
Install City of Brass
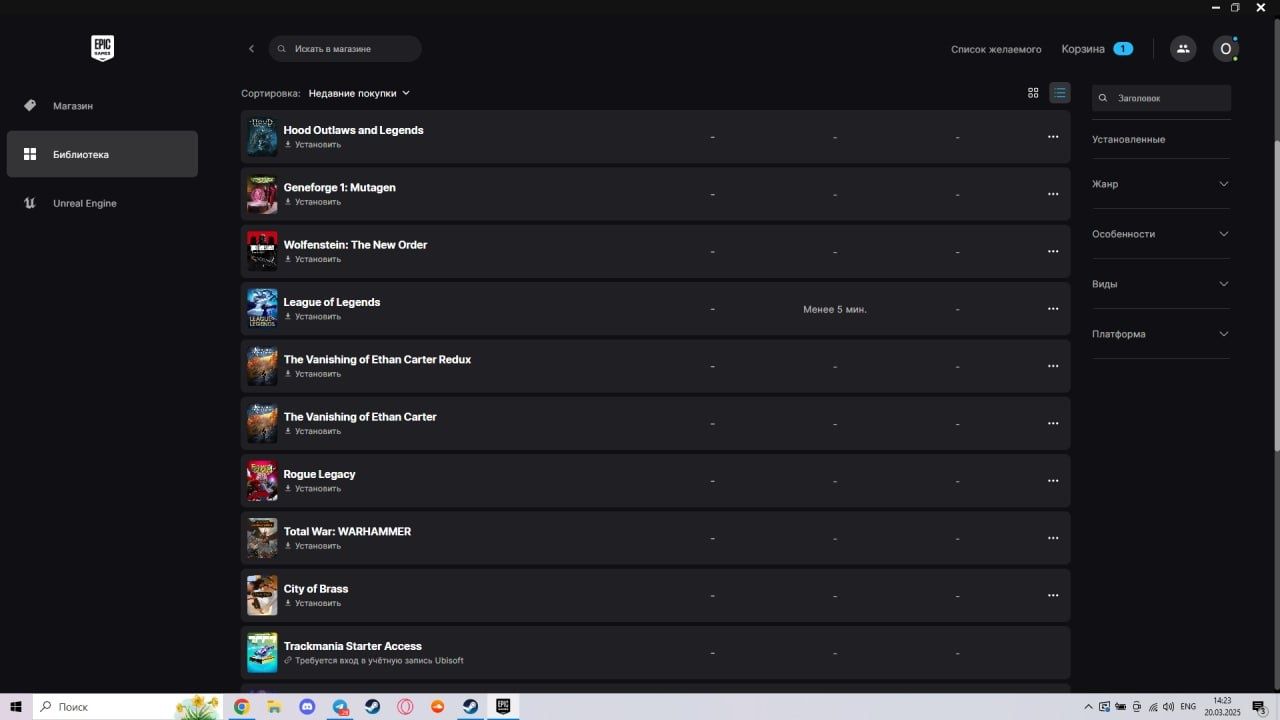pyautogui.click(x=313, y=603)
